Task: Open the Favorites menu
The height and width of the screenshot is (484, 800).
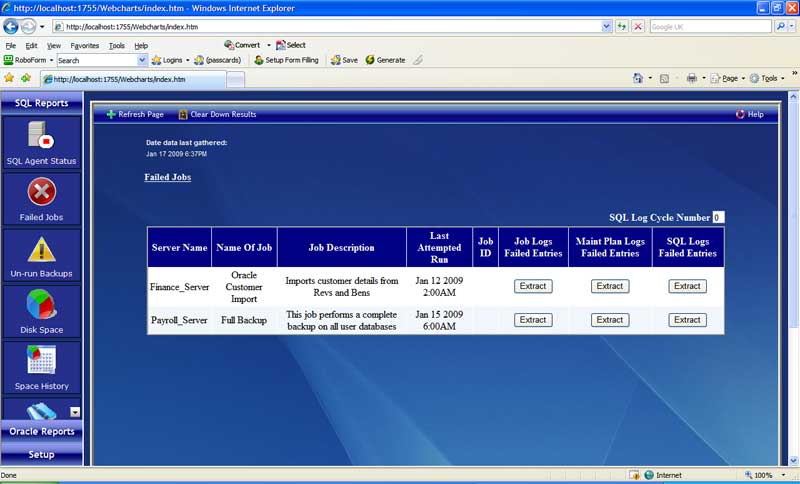Action: pyautogui.click(x=85, y=45)
